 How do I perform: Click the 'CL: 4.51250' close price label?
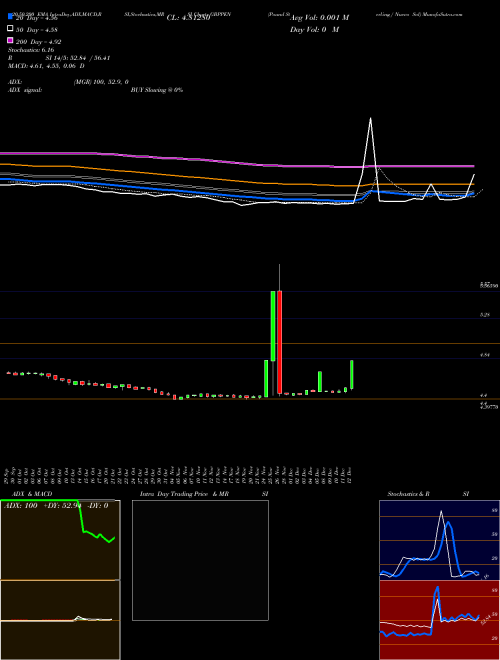tap(188, 18)
